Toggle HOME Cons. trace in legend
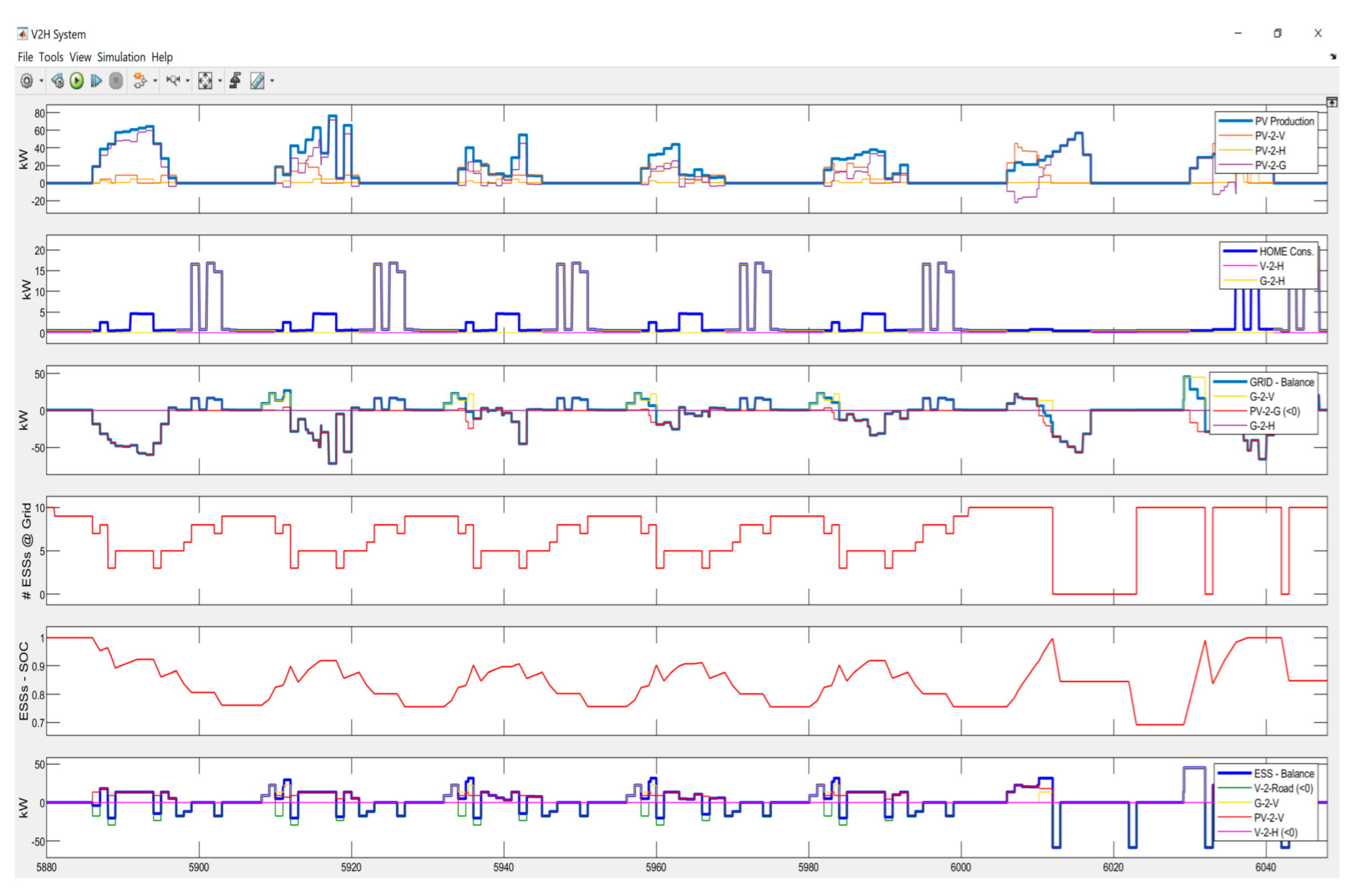 pos(1286,252)
